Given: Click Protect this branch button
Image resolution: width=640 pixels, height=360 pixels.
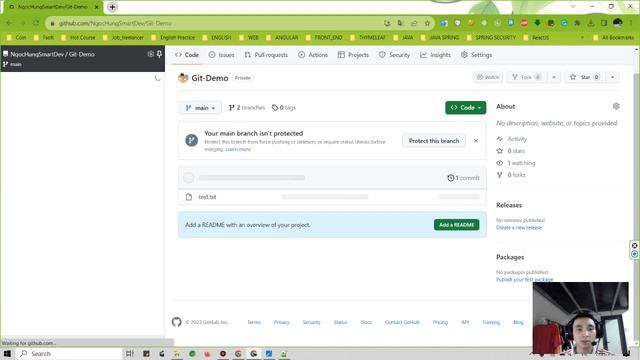Looking at the screenshot, I should (434, 141).
